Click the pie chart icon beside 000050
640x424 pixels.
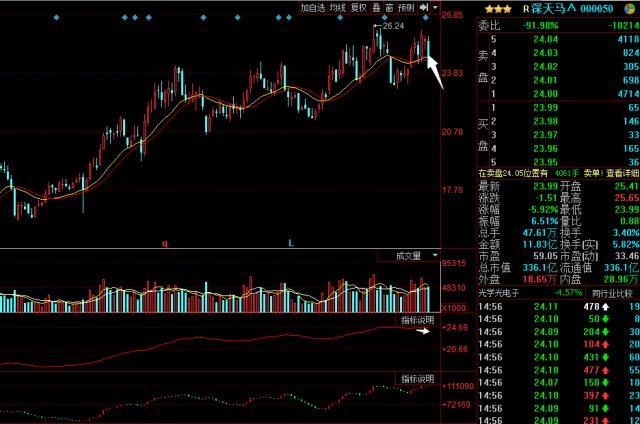click(x=630, y=9)
